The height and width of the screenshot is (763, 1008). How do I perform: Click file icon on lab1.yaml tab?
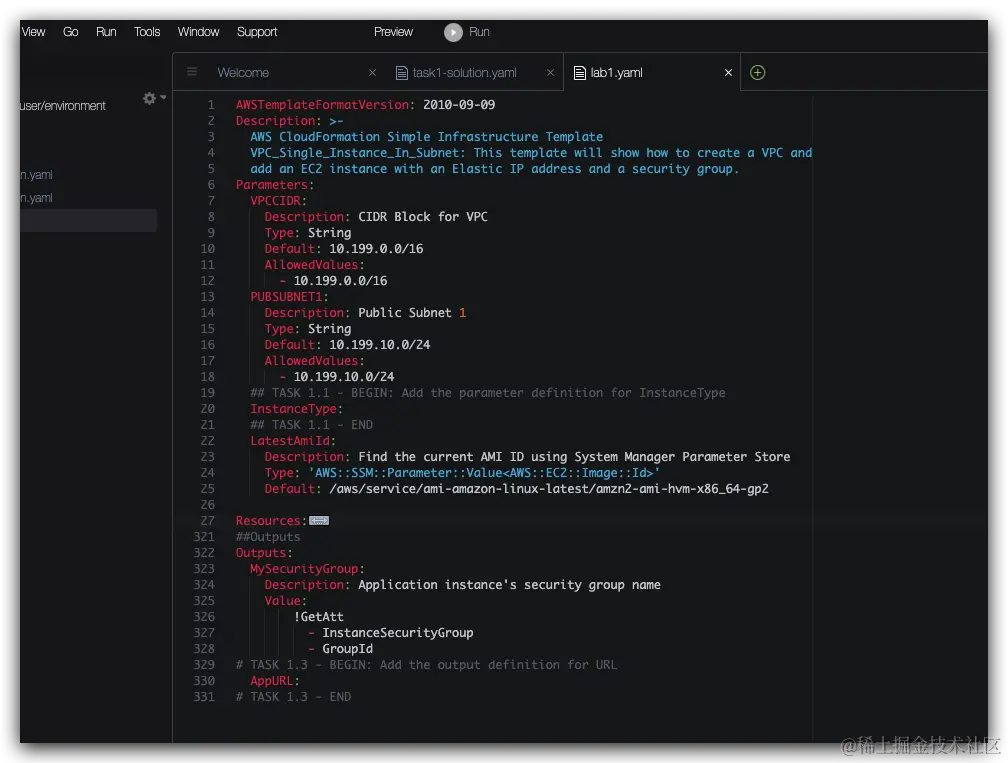click(579, 73)
